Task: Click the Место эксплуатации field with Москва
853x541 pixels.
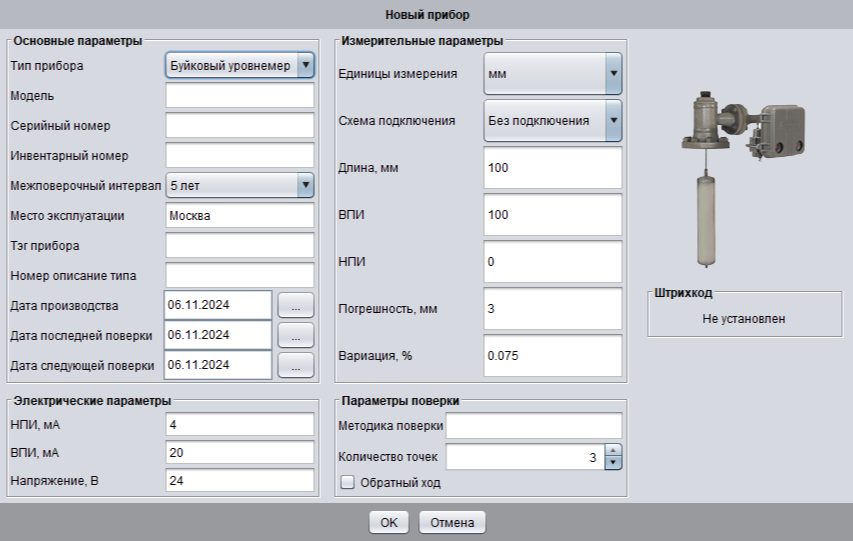Action: (x=240, y=215)
